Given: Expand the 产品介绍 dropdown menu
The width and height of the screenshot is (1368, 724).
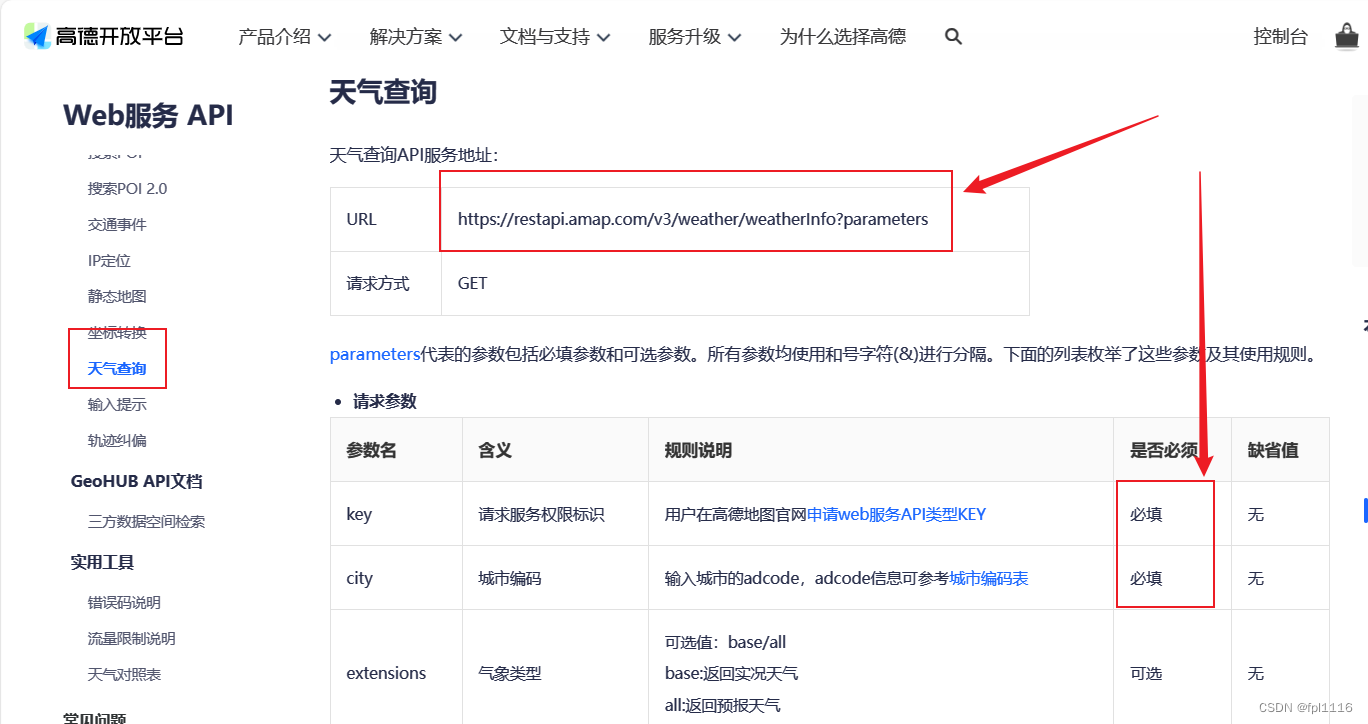Looking at the screenshot, I should (285, 37).
